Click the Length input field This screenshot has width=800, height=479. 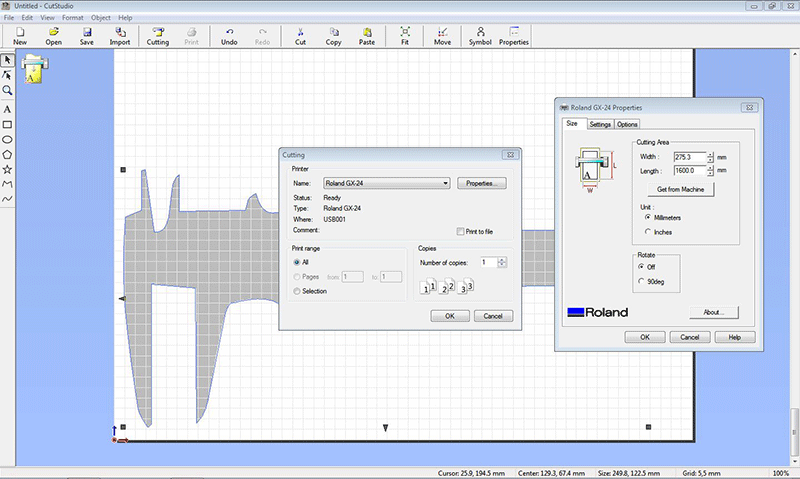(690, 171)
